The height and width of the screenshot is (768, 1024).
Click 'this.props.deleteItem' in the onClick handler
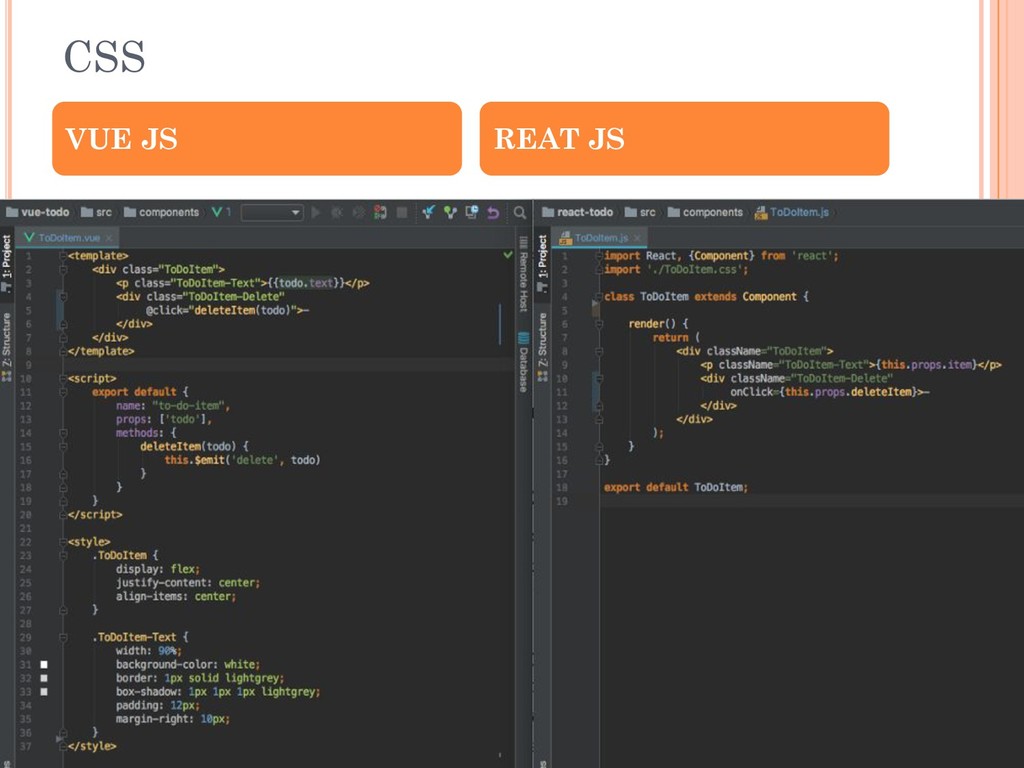(848, 392)
